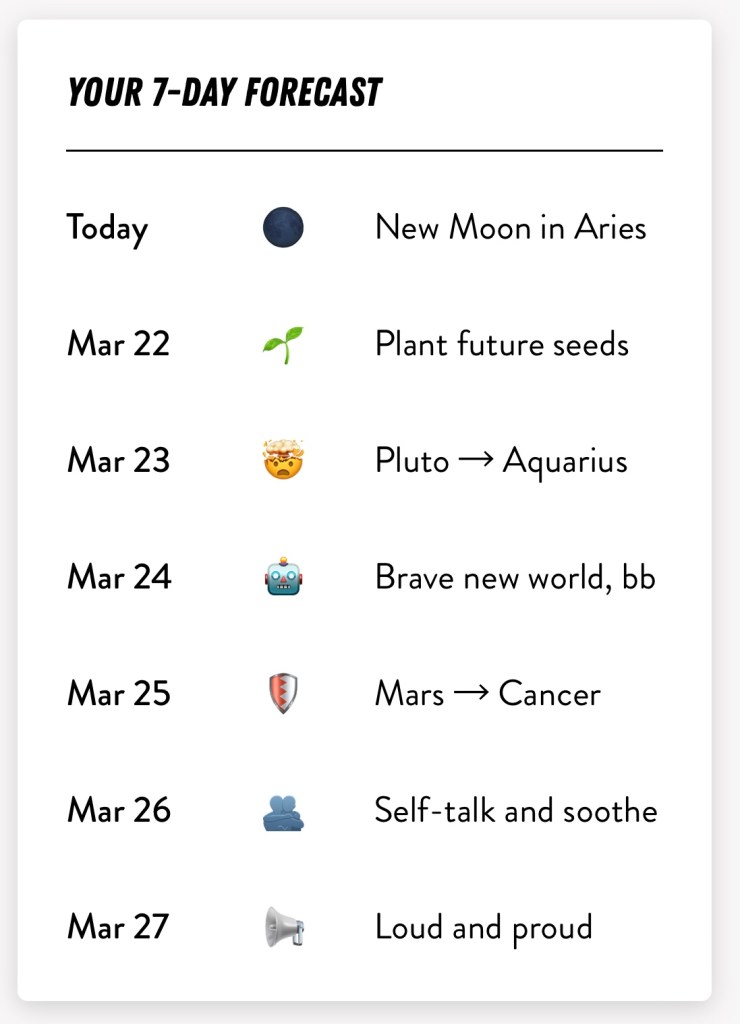The width and height of the screenshot is (740, 1024).
Task: Select 'Pluto → Aquarius' forecast text
Action: click(x=501, y=461)
